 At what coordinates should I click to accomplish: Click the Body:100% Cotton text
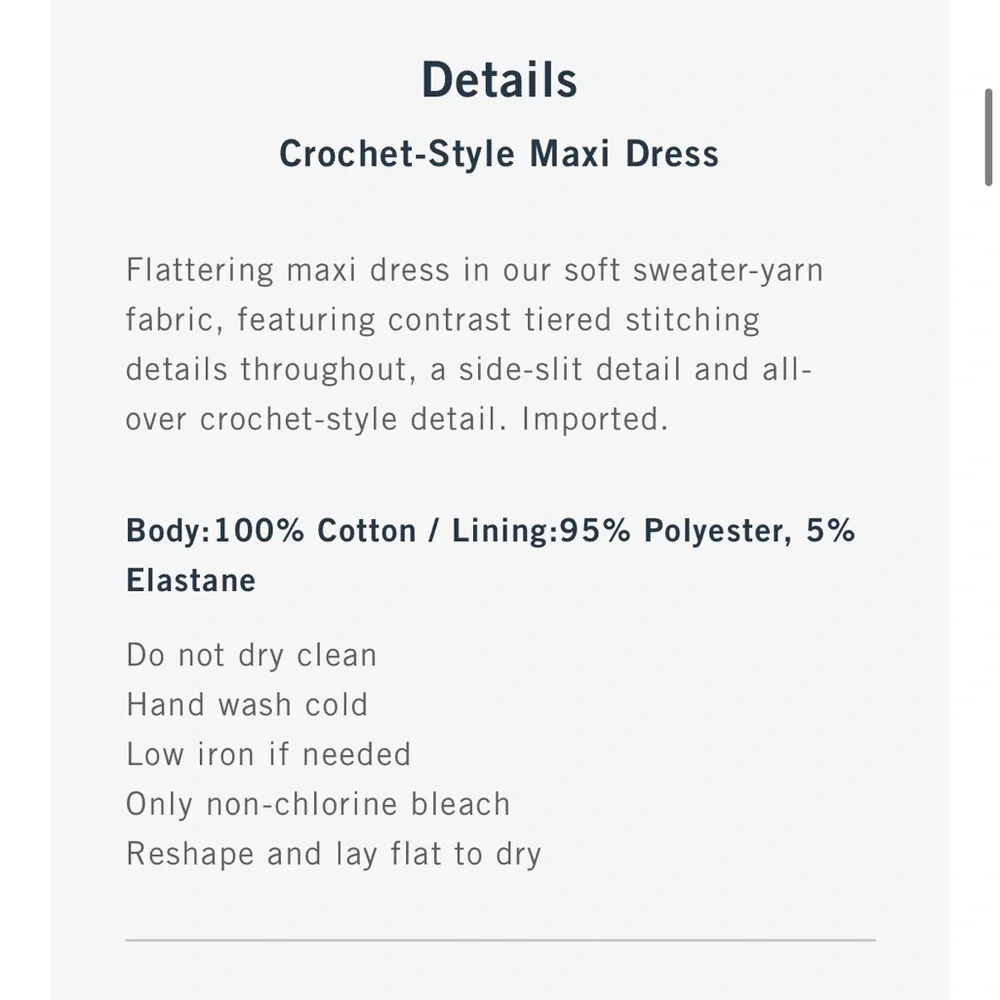(x=271, y=530)
